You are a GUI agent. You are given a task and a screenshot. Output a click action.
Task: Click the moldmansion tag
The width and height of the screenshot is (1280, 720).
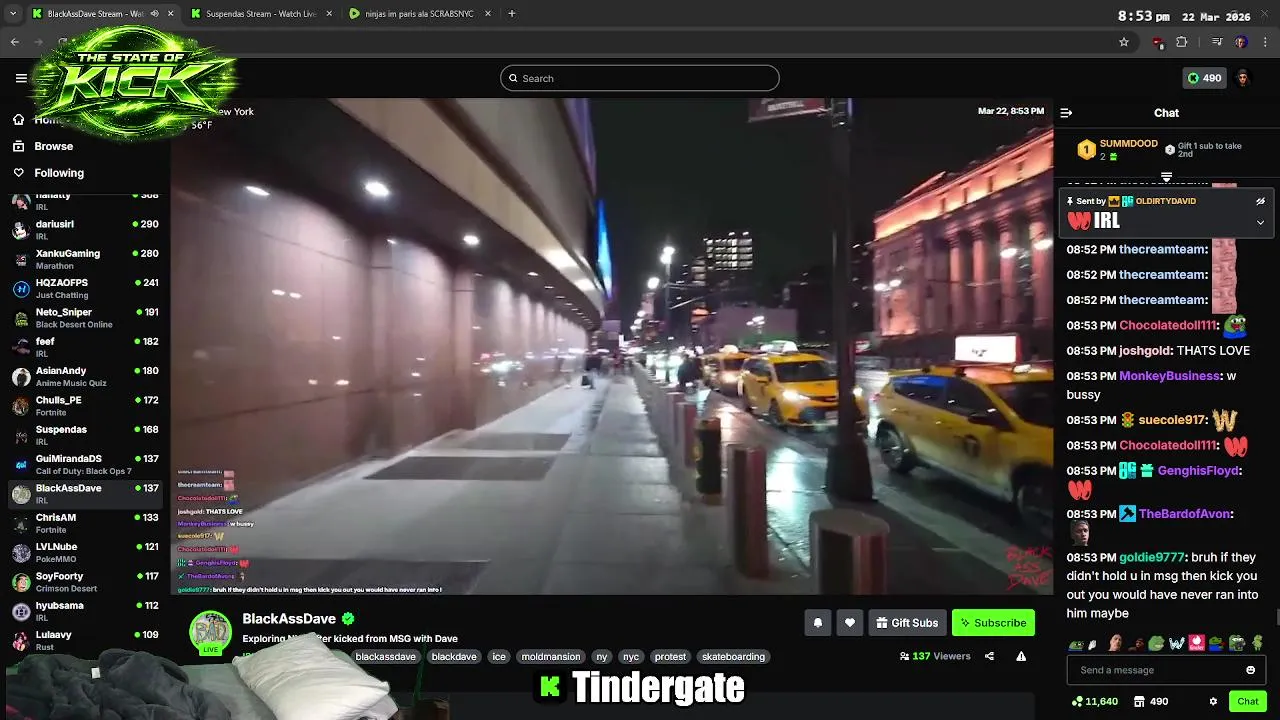click(x=550, y=657)
